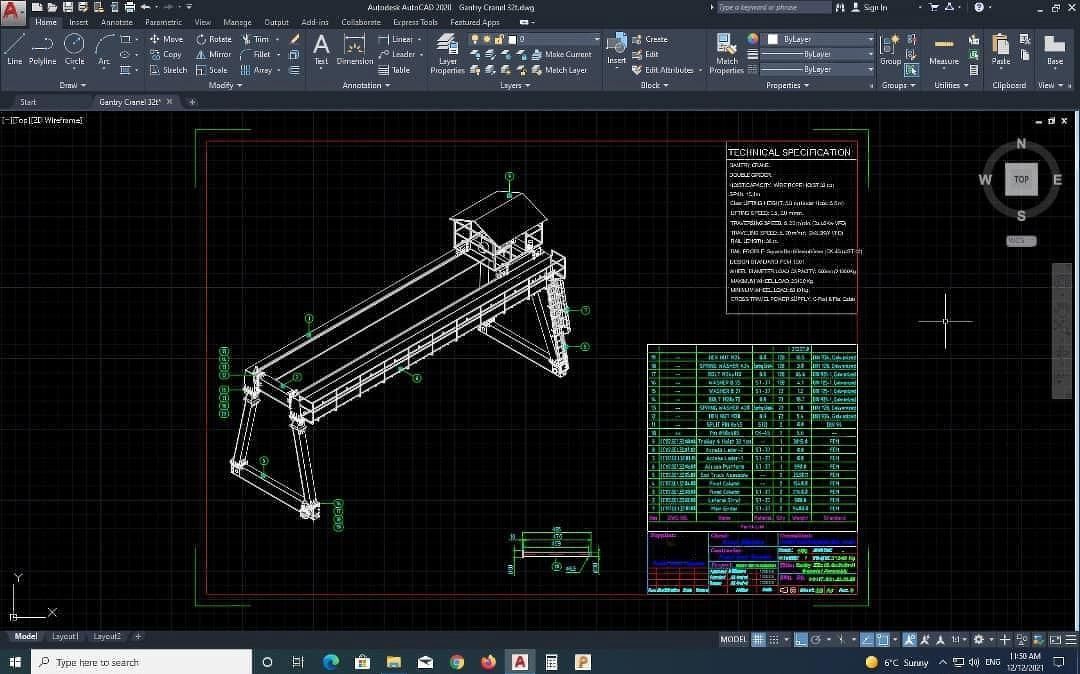Select the Circle tool
The height and width of the screenshot is (674, 1080).
tap(74, 50)
